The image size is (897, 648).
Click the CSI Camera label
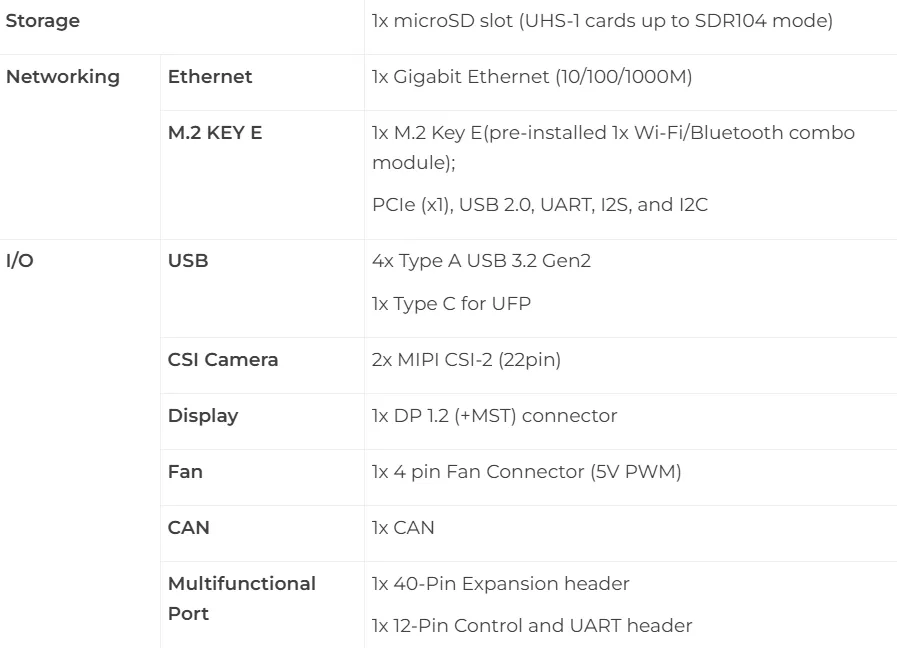pos(223,360)
